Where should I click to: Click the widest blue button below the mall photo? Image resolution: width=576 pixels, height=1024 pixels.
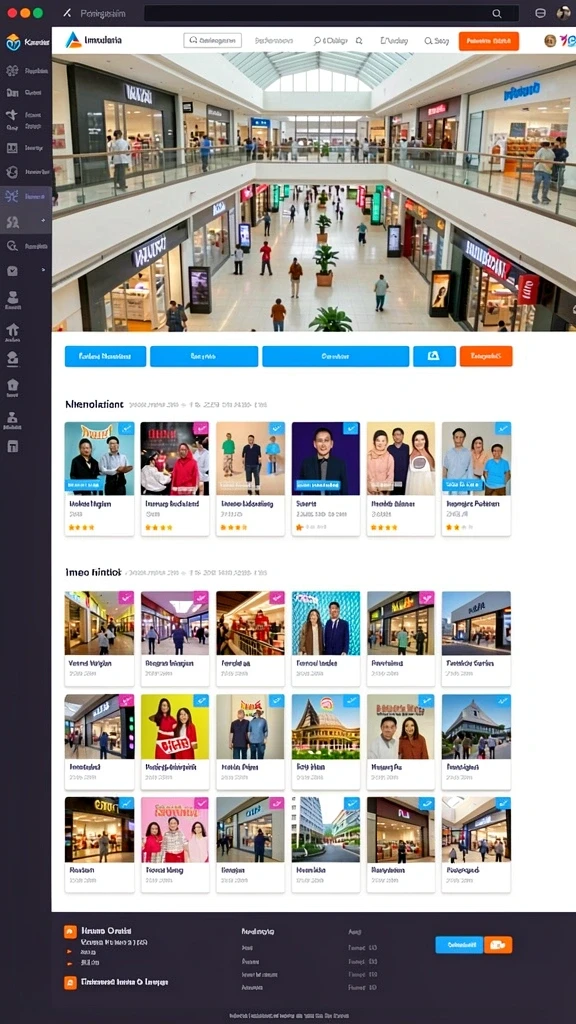point(335,357)
